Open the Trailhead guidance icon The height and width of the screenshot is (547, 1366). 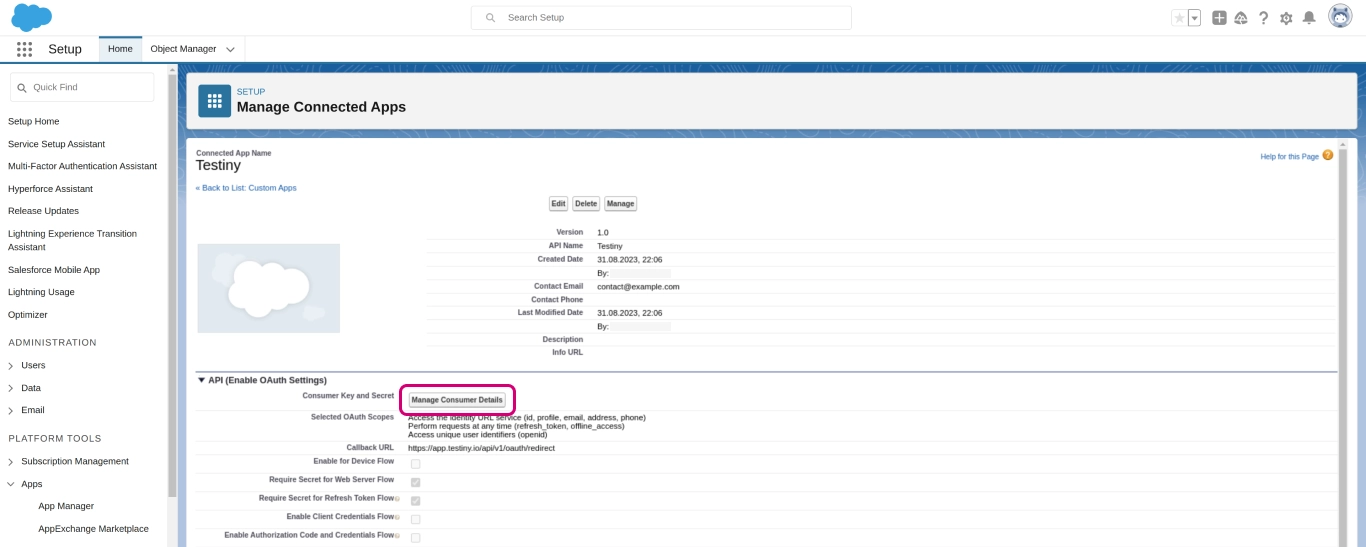pos(1241,18)
